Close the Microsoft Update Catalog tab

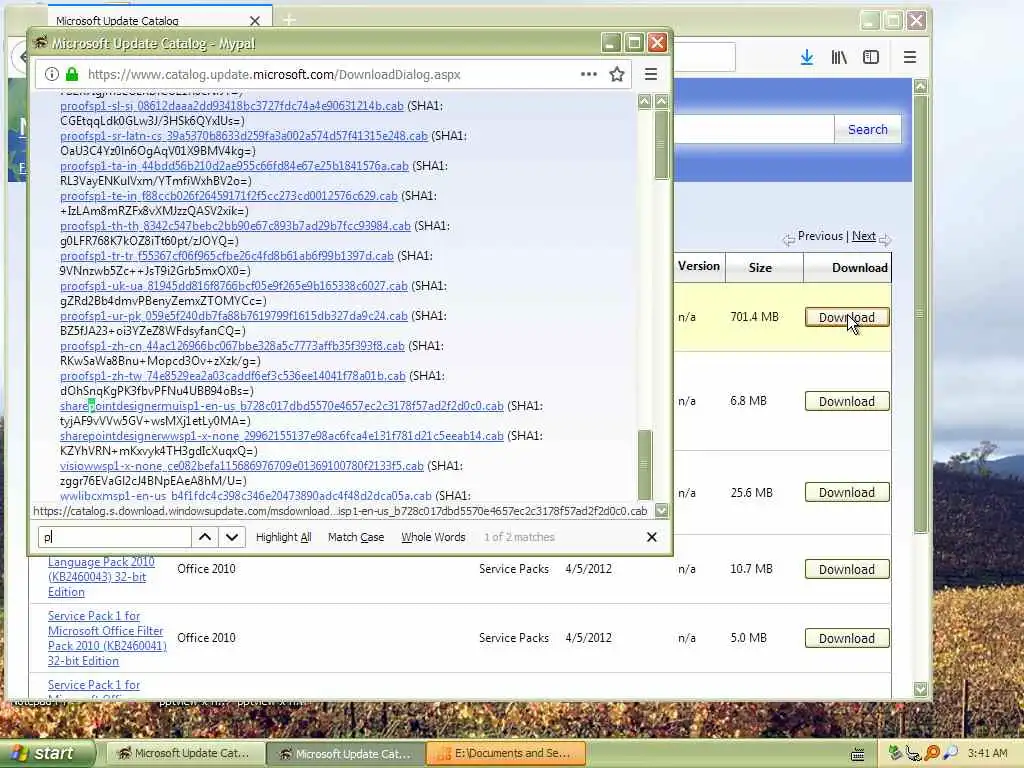coord(255,21)
